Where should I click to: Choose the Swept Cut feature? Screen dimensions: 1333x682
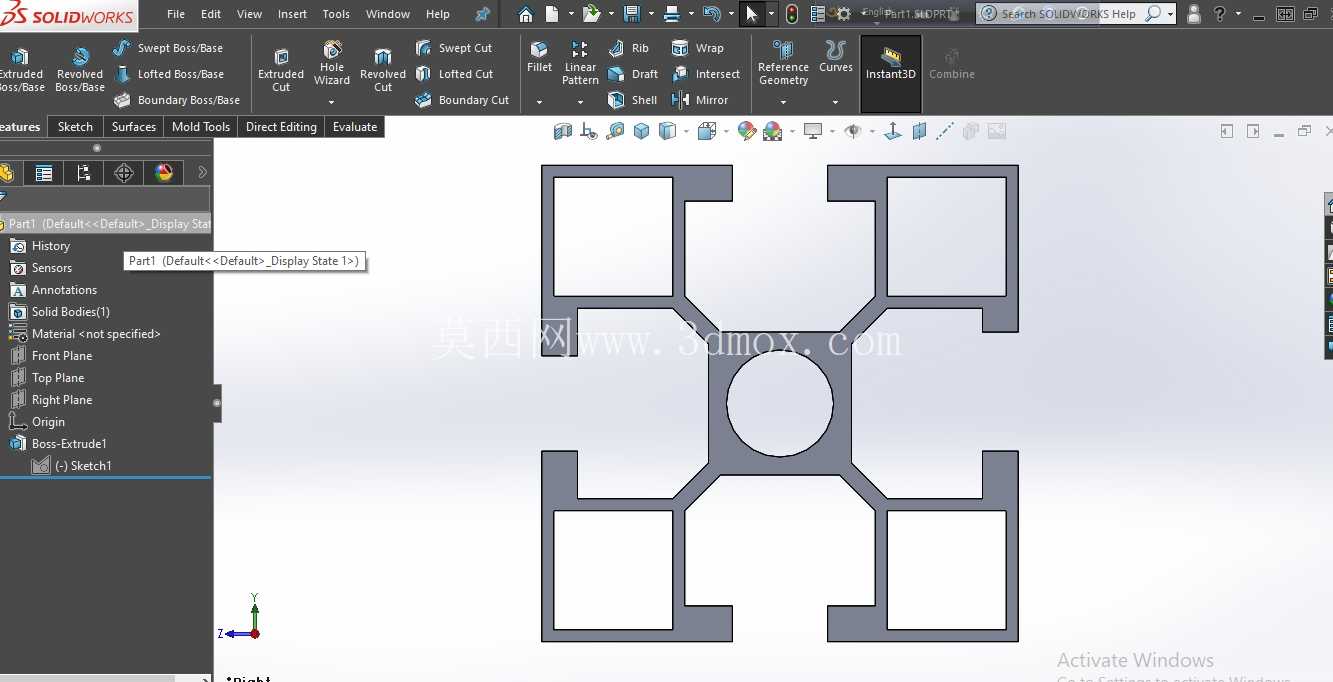(x=454, y=48)
